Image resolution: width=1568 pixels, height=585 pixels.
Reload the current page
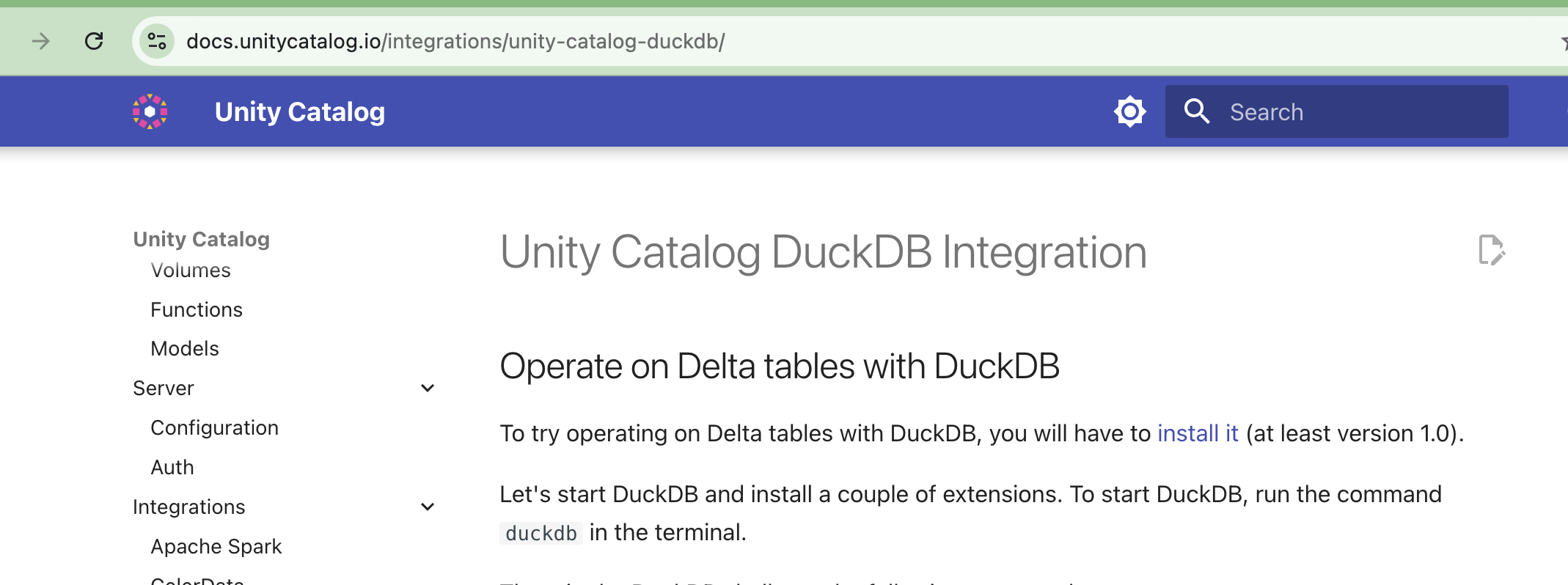point(94,41)
